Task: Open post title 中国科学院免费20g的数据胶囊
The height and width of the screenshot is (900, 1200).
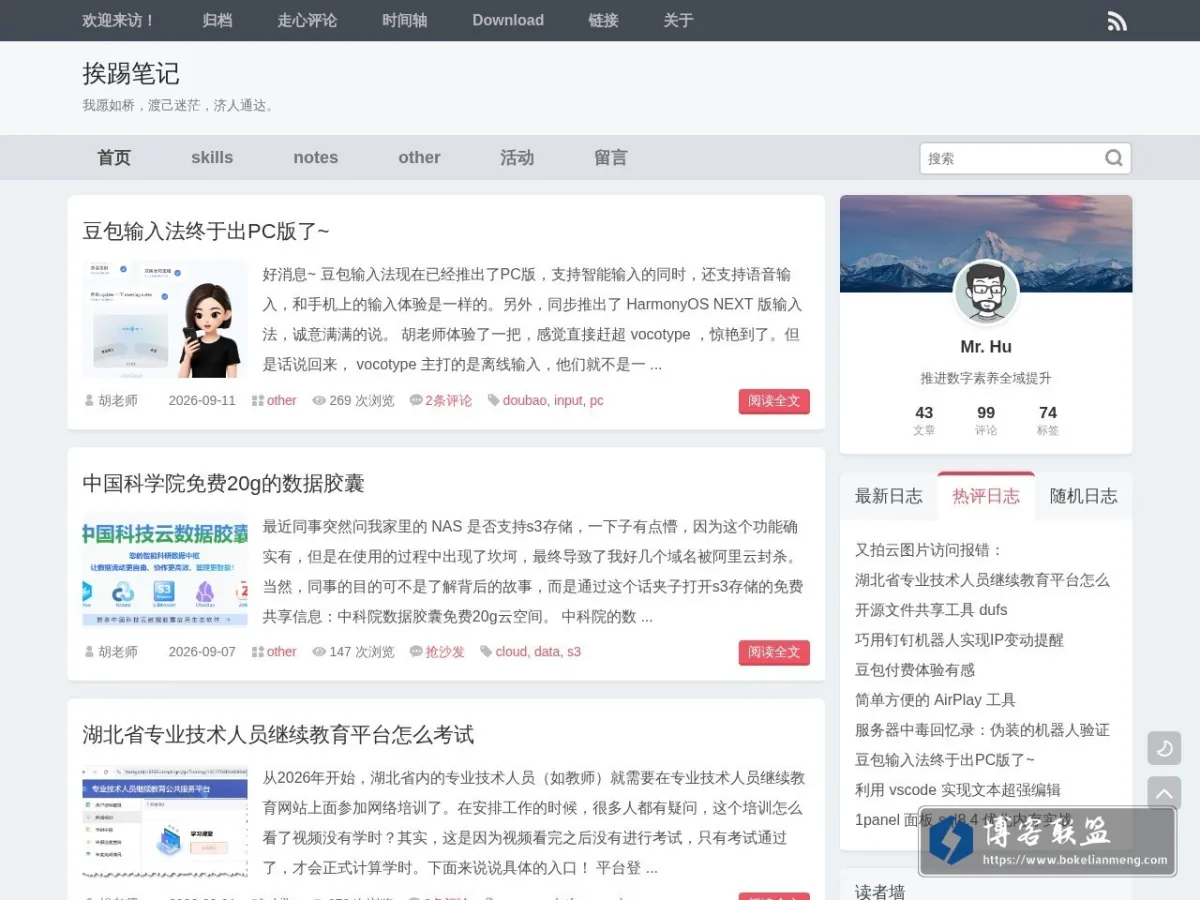Action: pos(223,483)
